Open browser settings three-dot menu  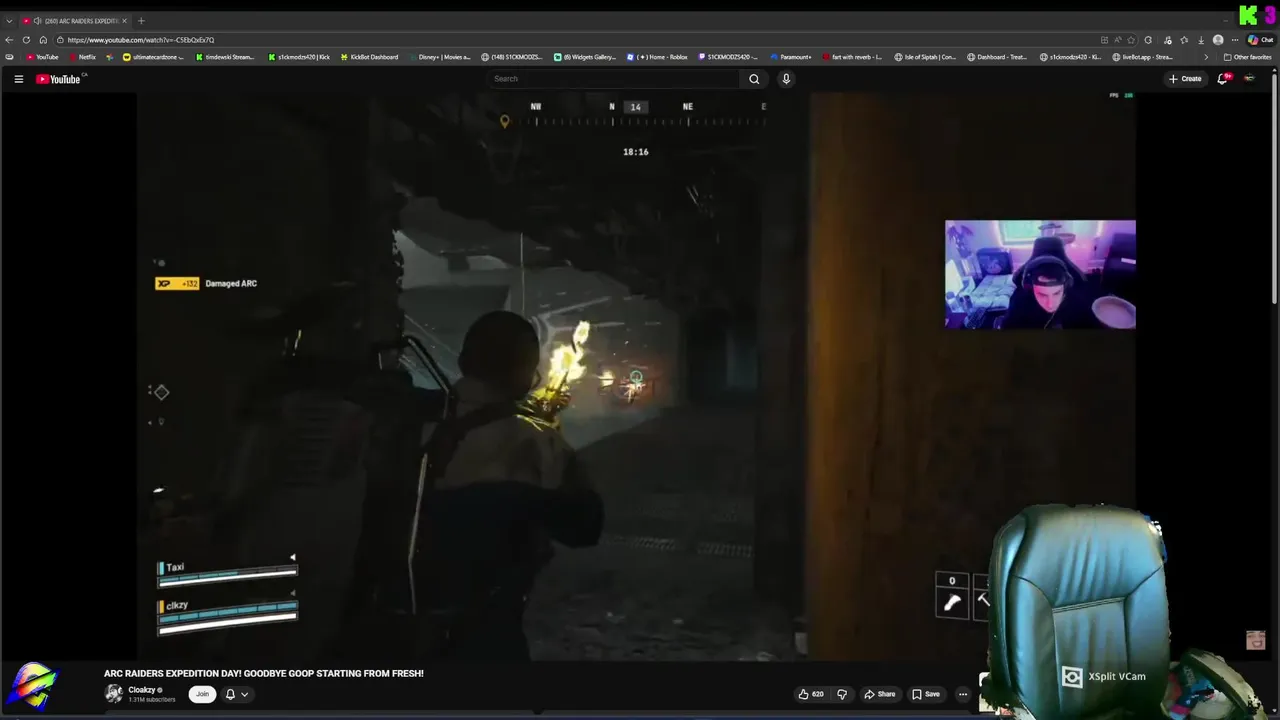click(x=1234, y=40)
